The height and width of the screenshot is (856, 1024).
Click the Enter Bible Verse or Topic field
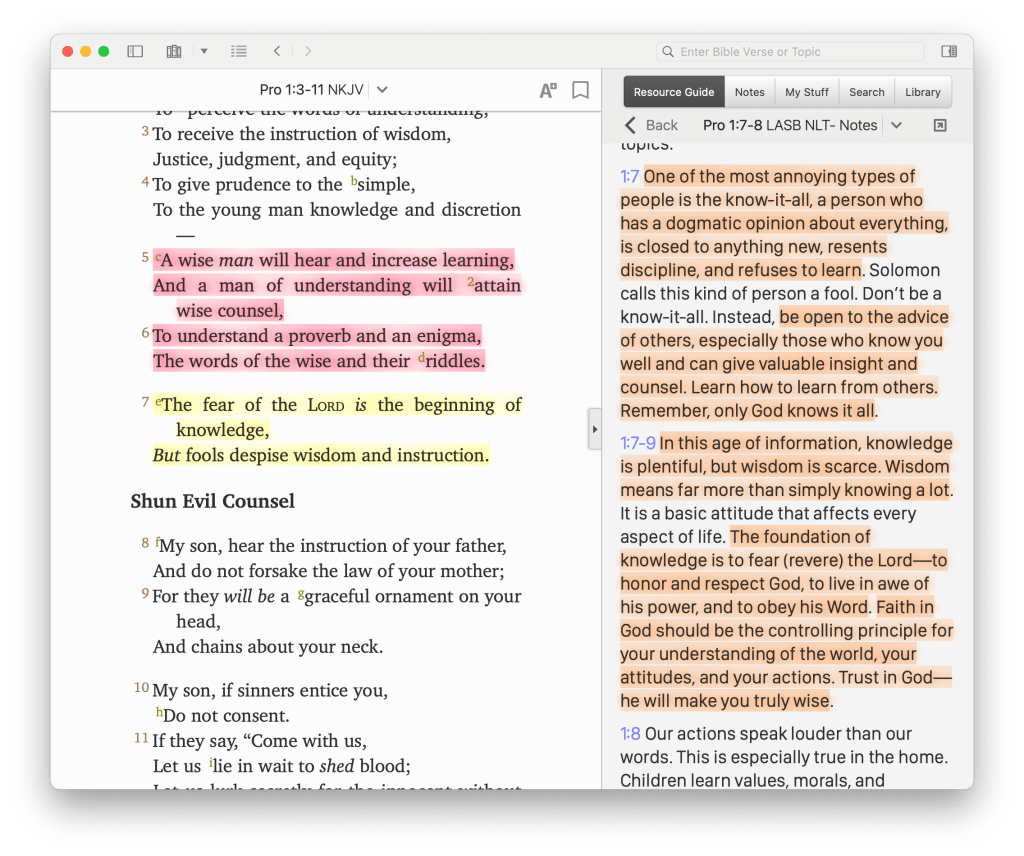point(790,52)
